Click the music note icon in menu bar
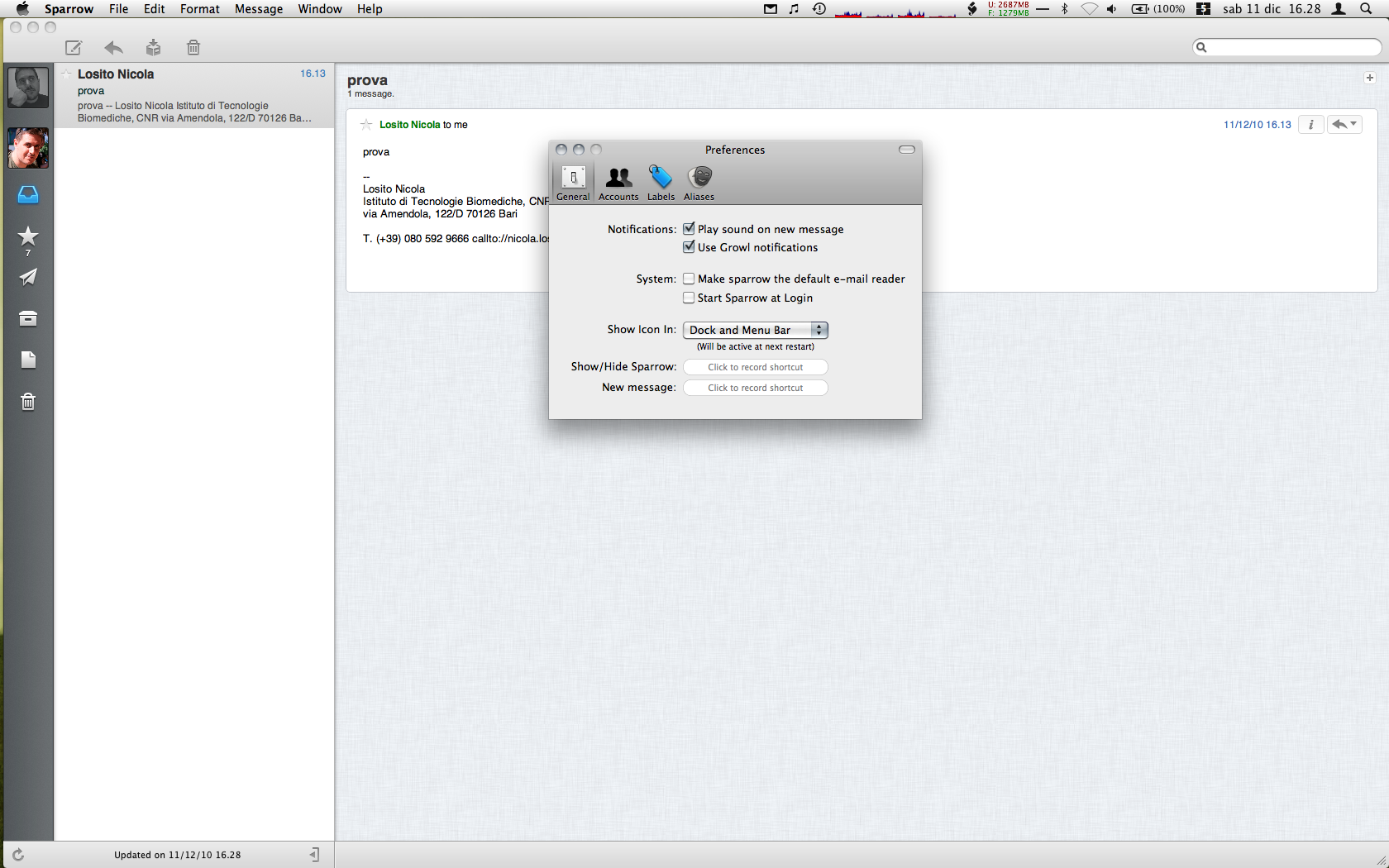This screenshot has width=1389, height=868. coord(794,9)
